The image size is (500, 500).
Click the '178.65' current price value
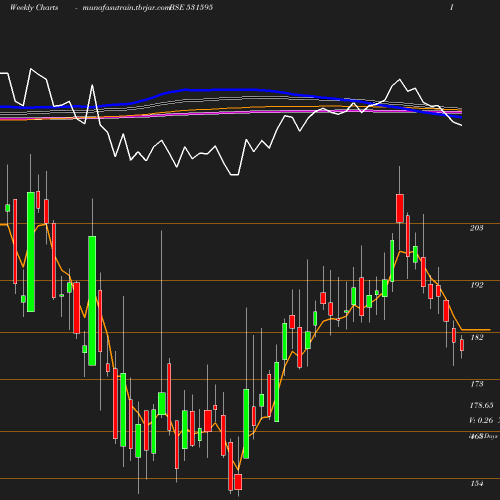click(481, 405)
